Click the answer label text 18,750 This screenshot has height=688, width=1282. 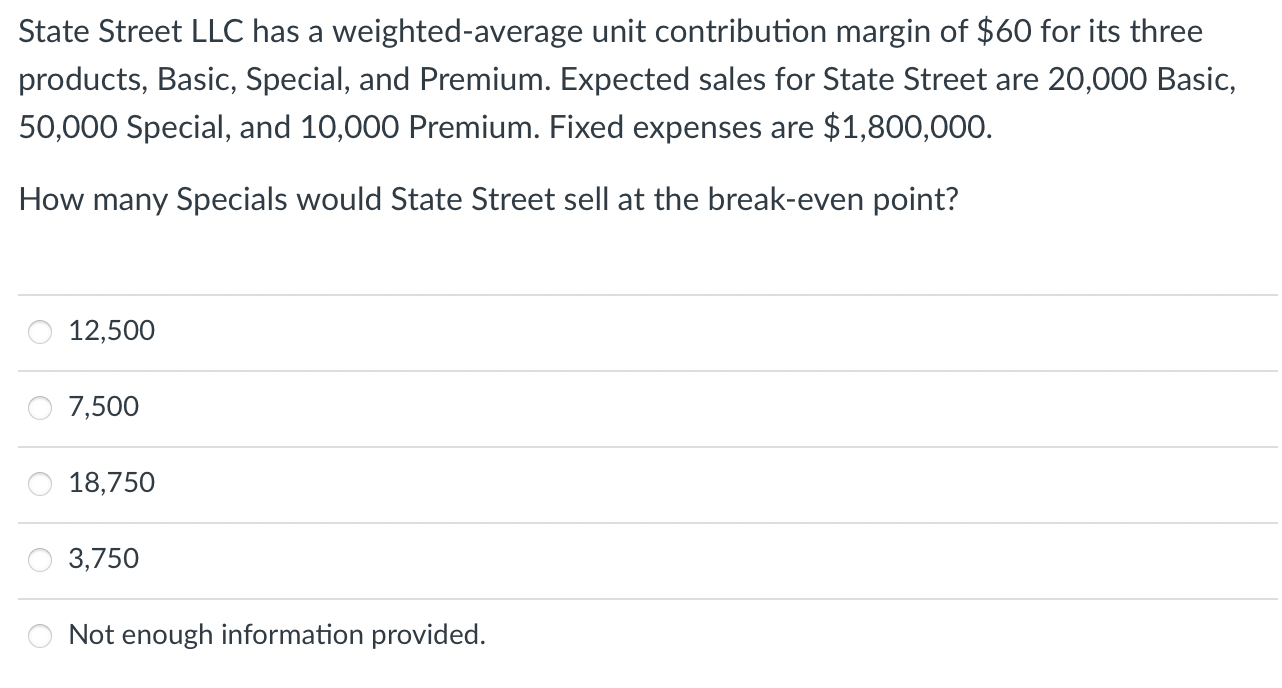pos(110,482)
